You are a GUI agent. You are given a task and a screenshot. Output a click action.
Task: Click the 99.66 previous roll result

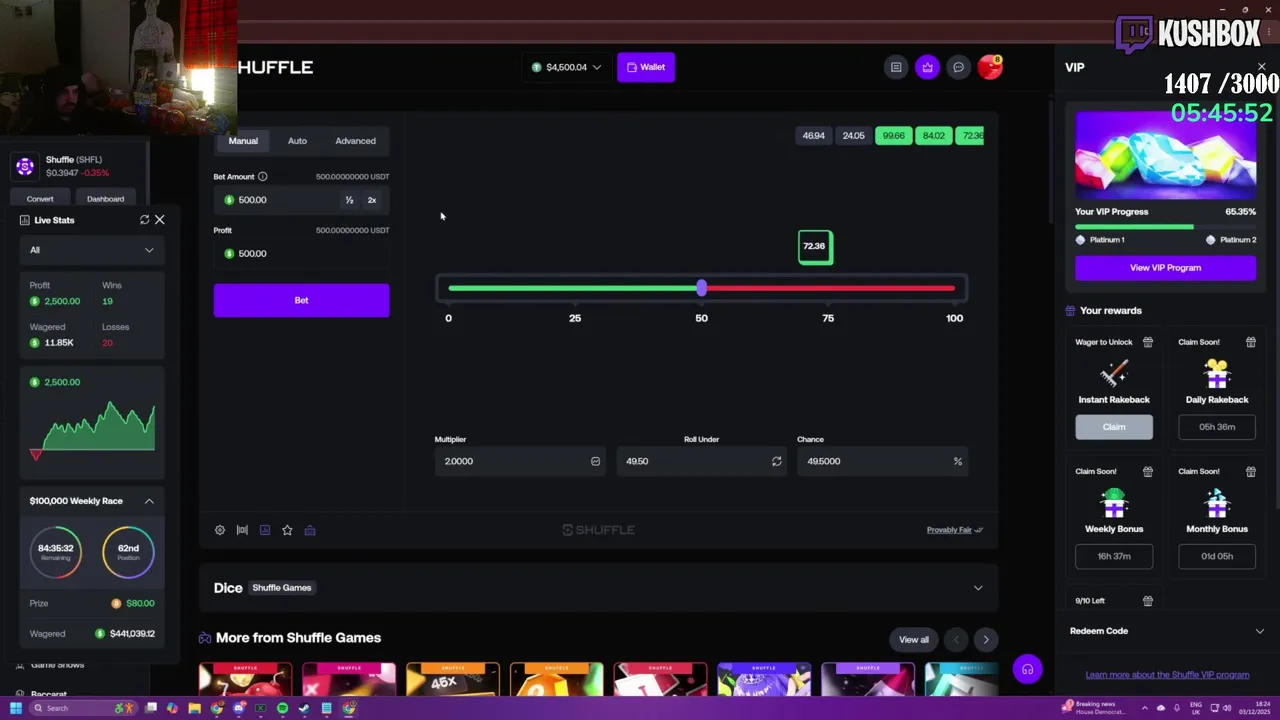point(893,136)
